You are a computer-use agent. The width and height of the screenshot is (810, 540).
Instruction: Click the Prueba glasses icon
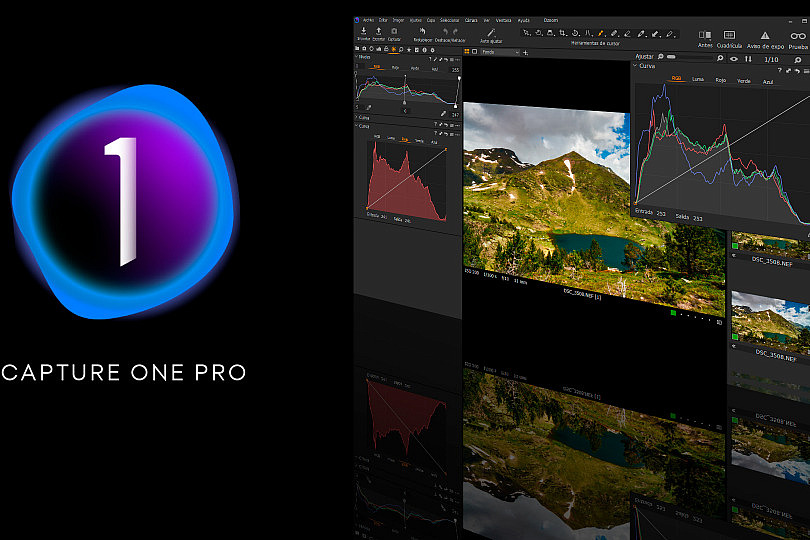[798, 36]
